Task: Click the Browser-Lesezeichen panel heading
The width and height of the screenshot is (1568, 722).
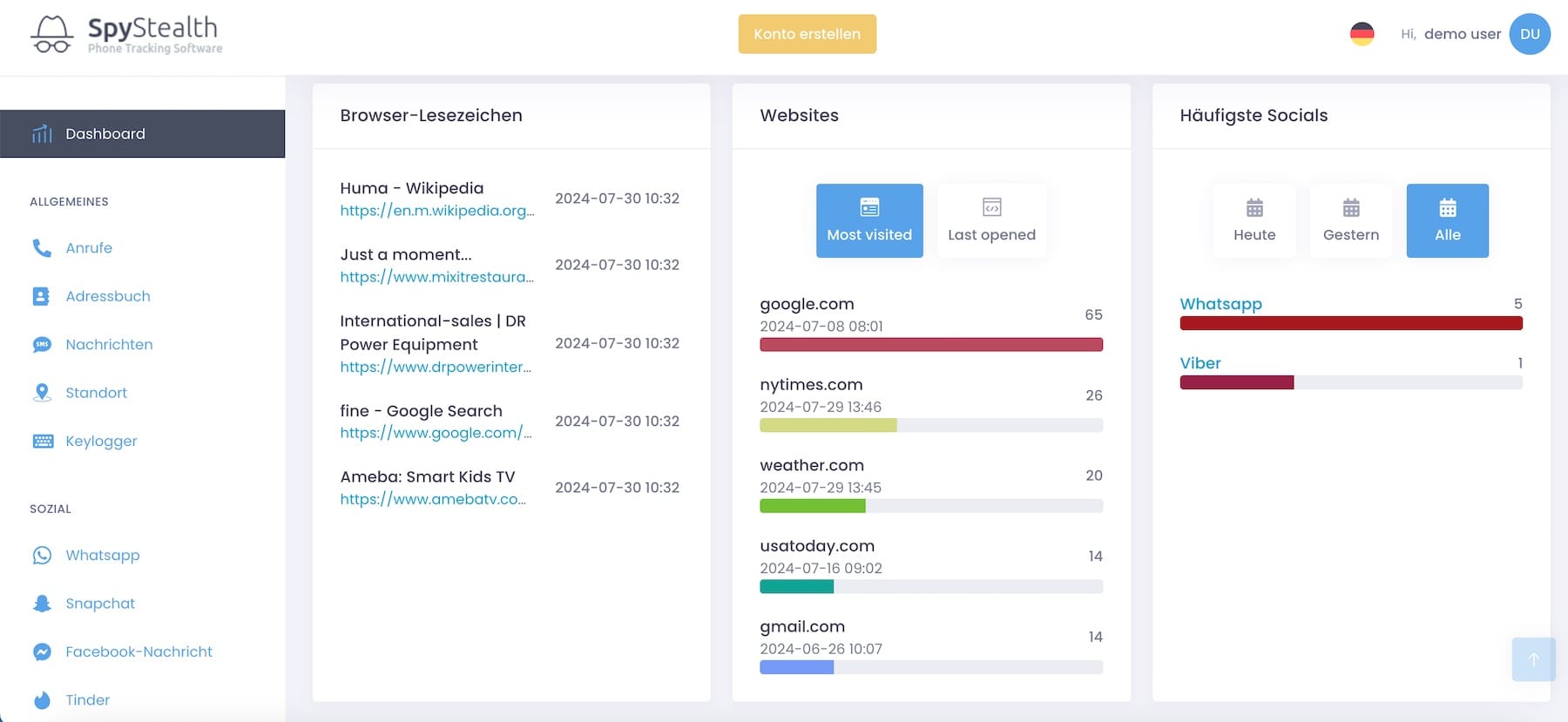Action: pyautogui.click(x=431, y=116)
